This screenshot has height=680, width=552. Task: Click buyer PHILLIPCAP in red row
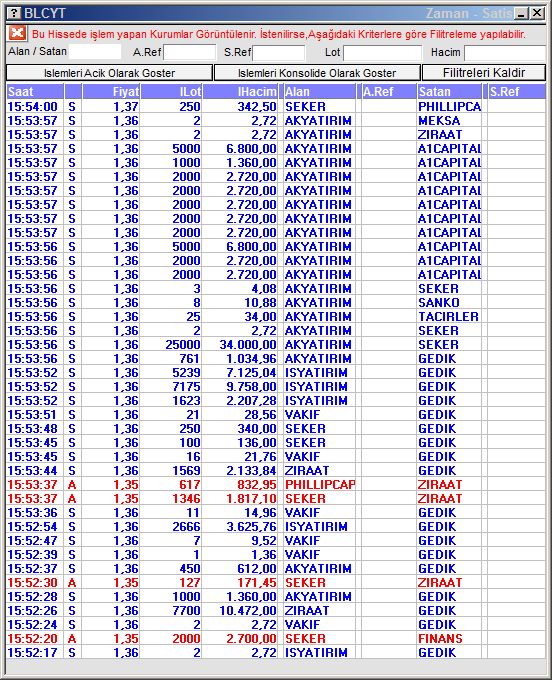(319, 484)
